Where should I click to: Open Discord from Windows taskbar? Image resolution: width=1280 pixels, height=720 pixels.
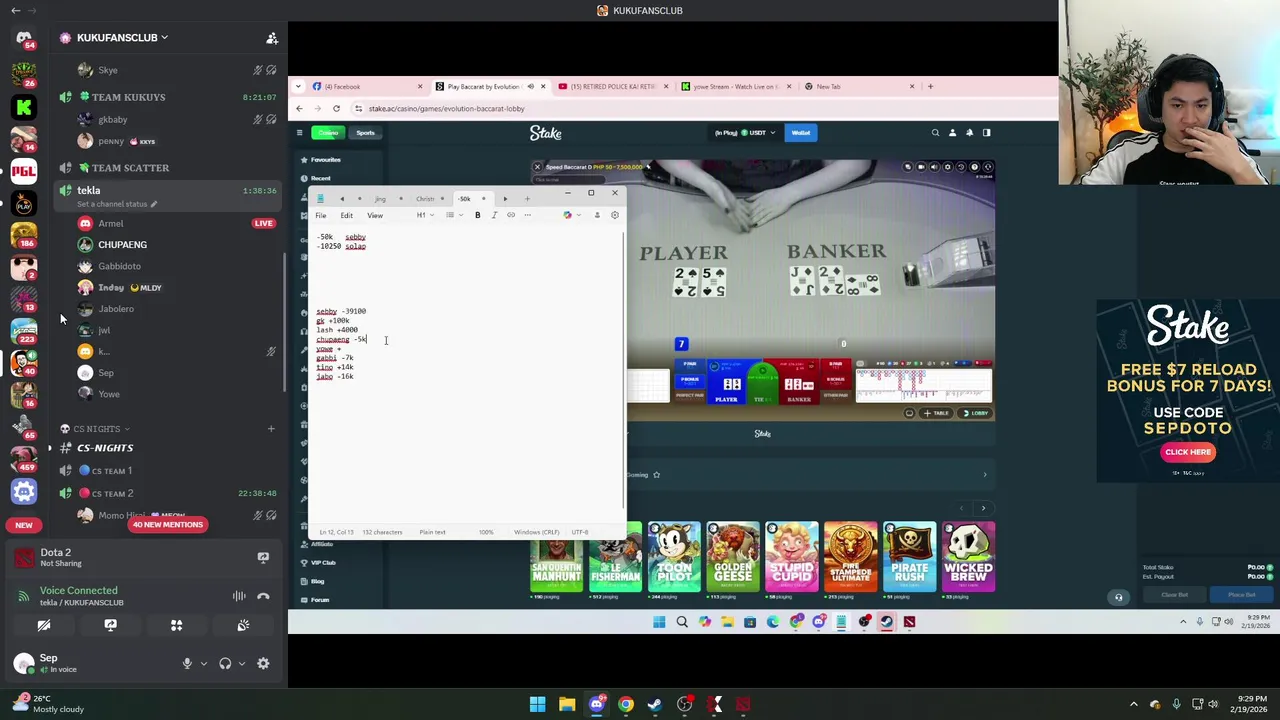tap(596, 704)
